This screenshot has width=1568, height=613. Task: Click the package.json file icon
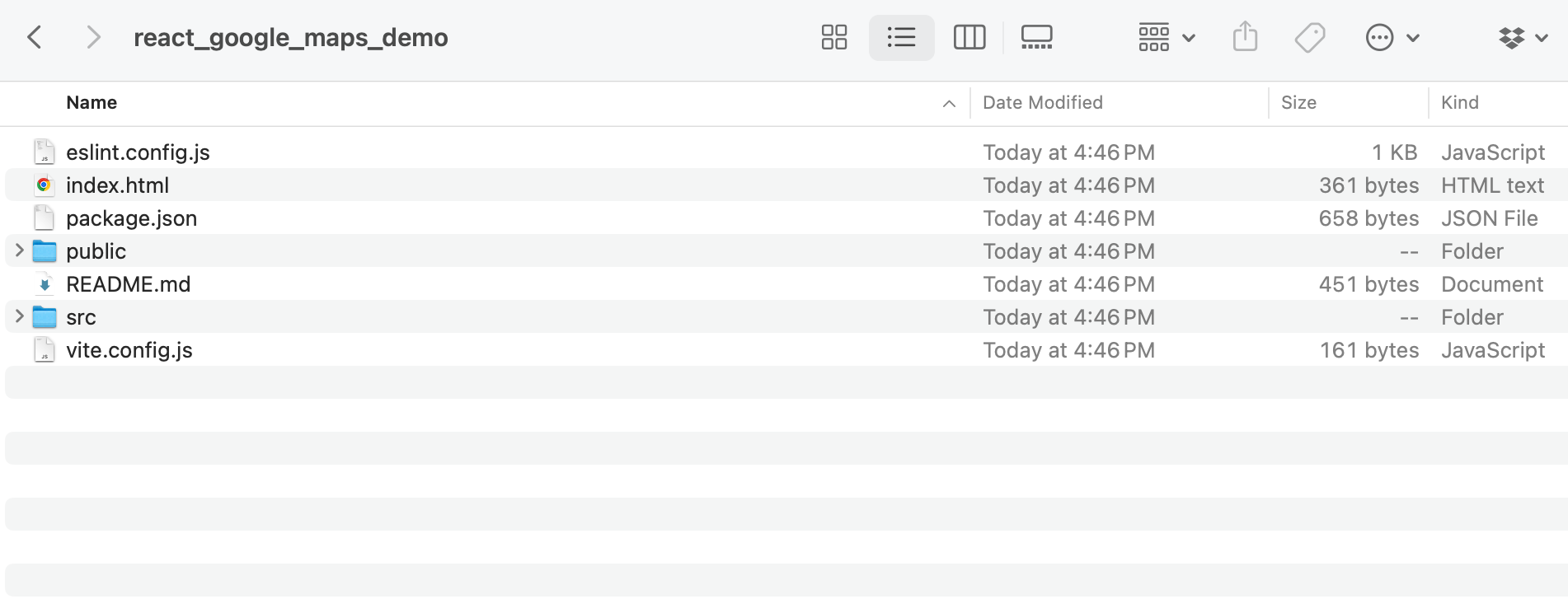(x=45, y=218)
